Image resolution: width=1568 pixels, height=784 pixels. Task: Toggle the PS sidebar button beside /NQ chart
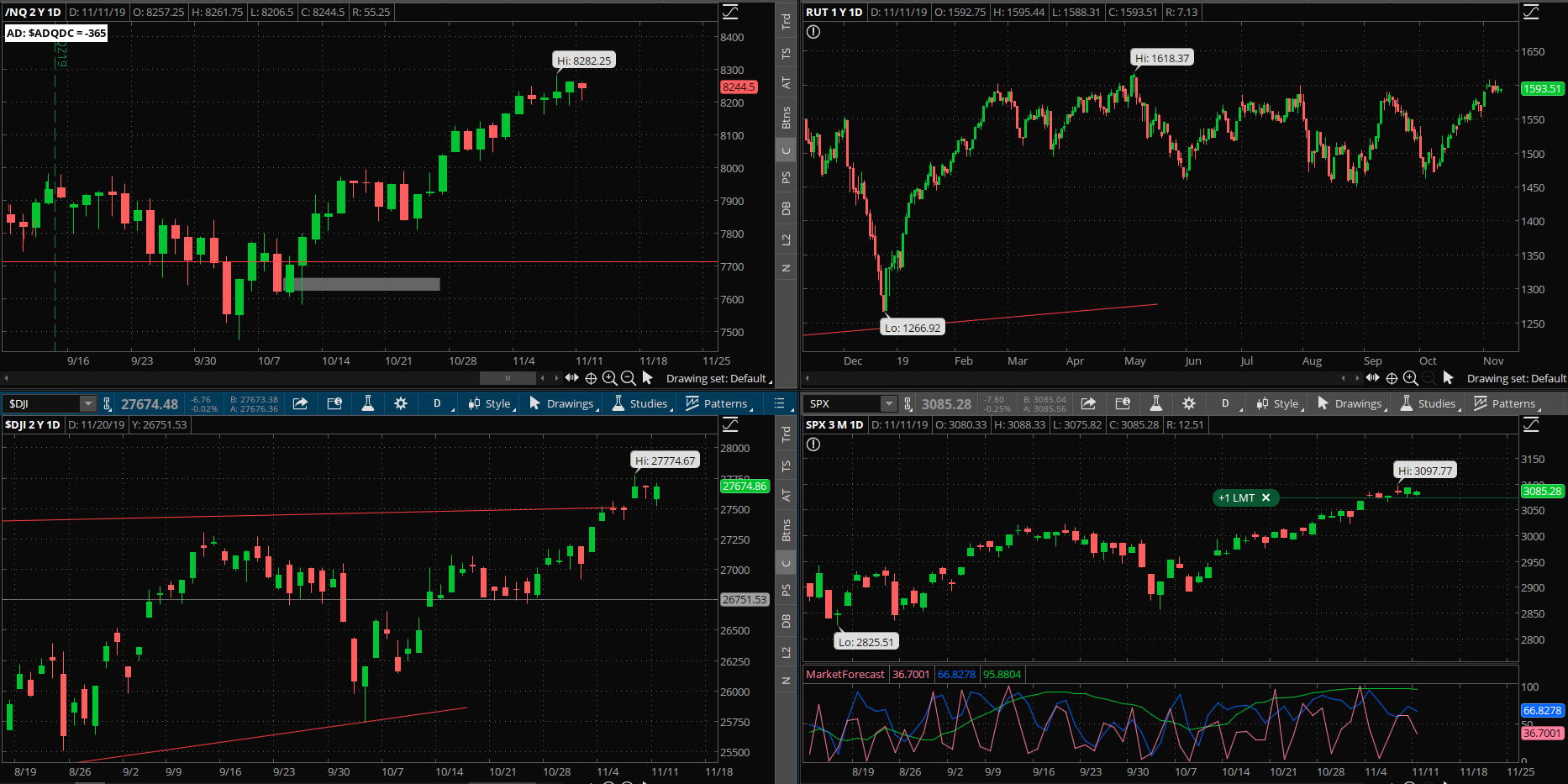click(786, 178)
